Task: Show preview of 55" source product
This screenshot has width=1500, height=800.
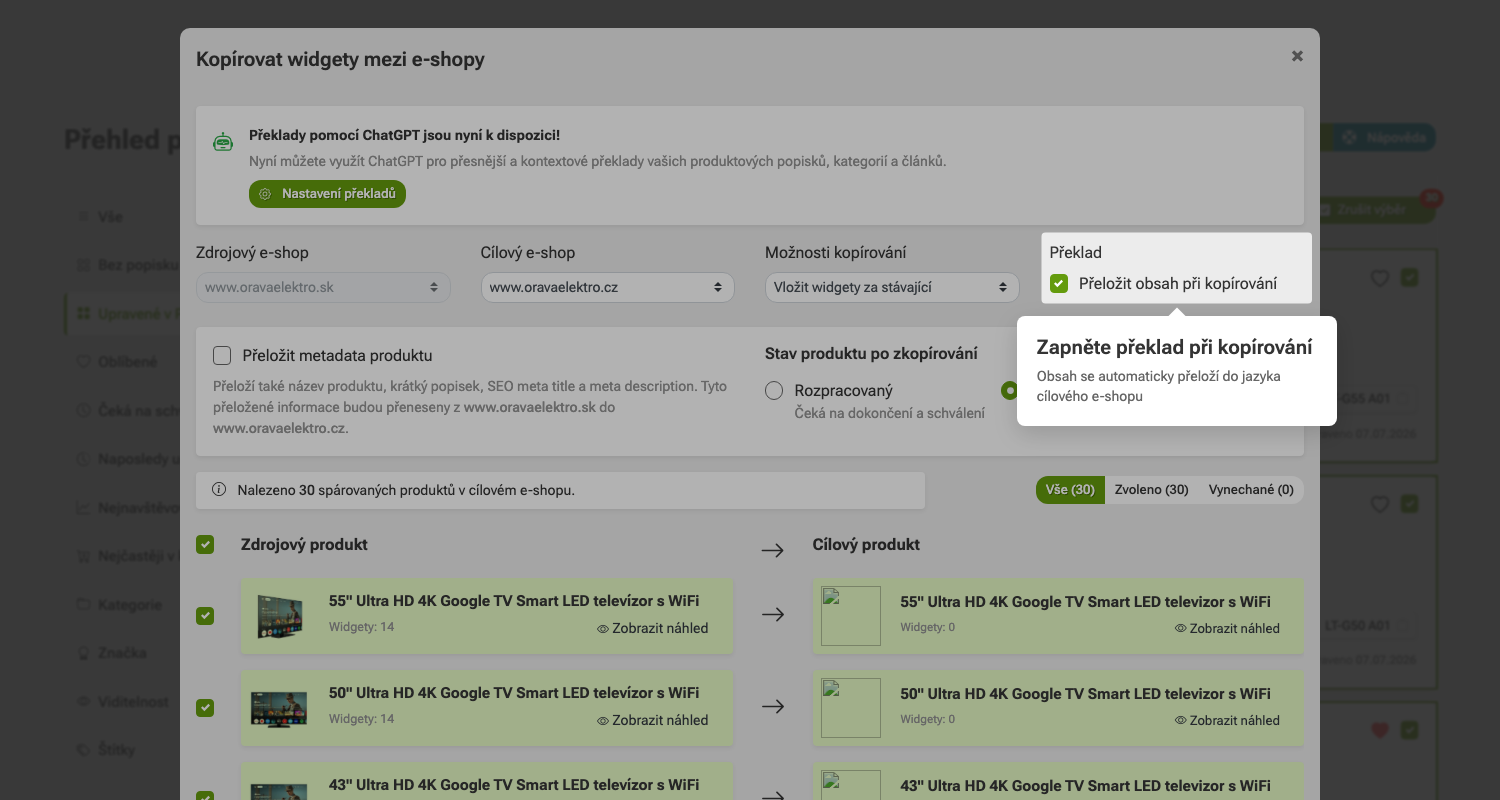Action: 652,629
